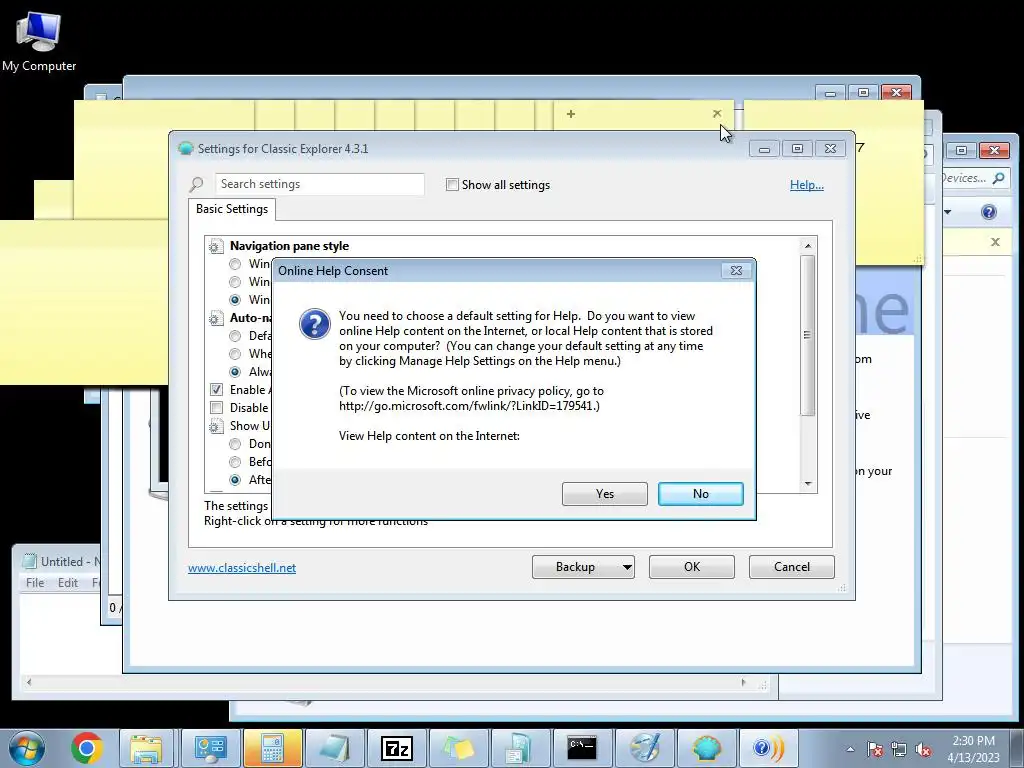The image size is (1024, 768).
Task: Click Yes to view online Help content
Action: (x=605, y=494)
